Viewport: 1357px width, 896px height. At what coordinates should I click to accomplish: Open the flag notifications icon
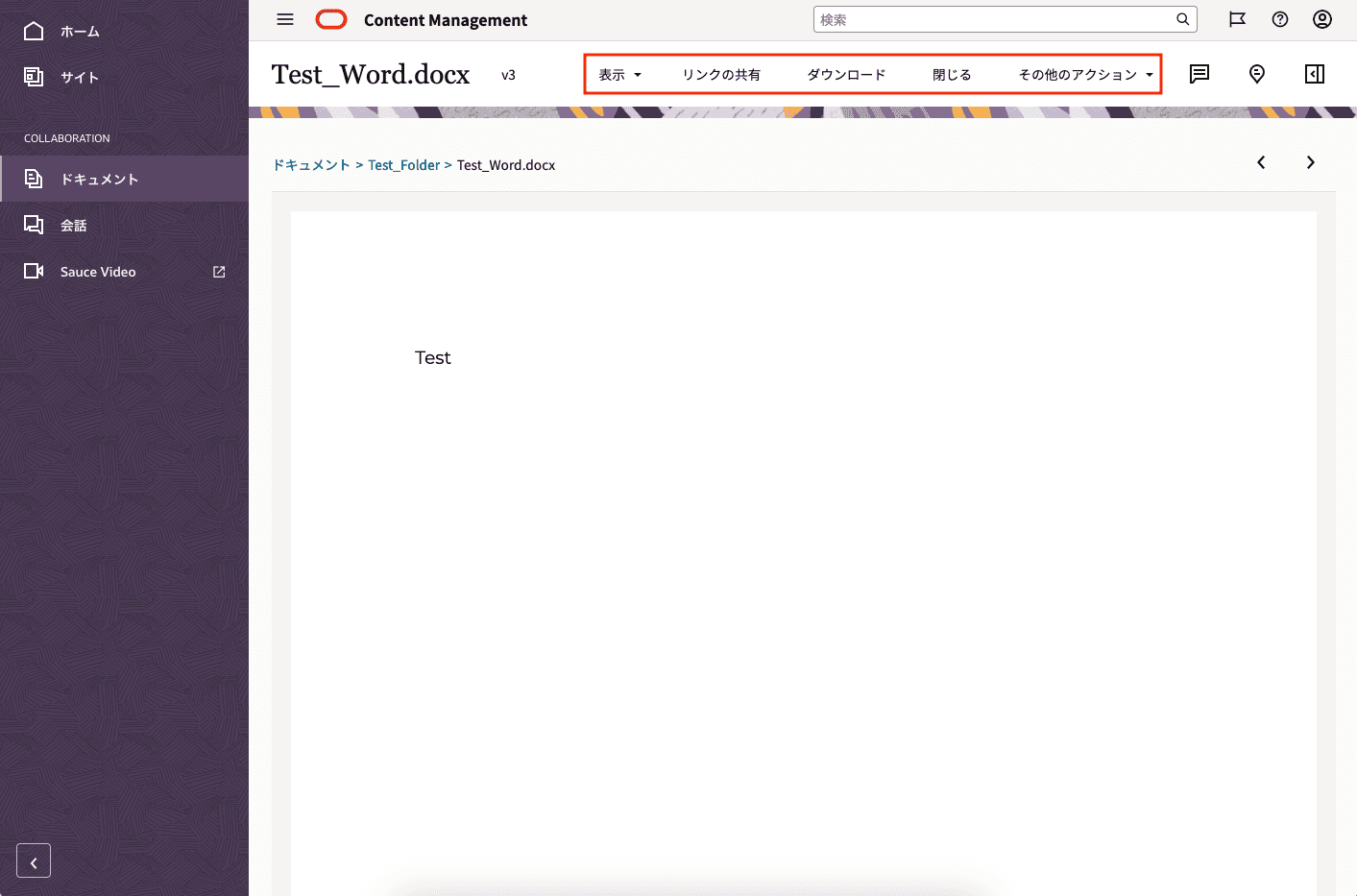[x=1237, y=19]
